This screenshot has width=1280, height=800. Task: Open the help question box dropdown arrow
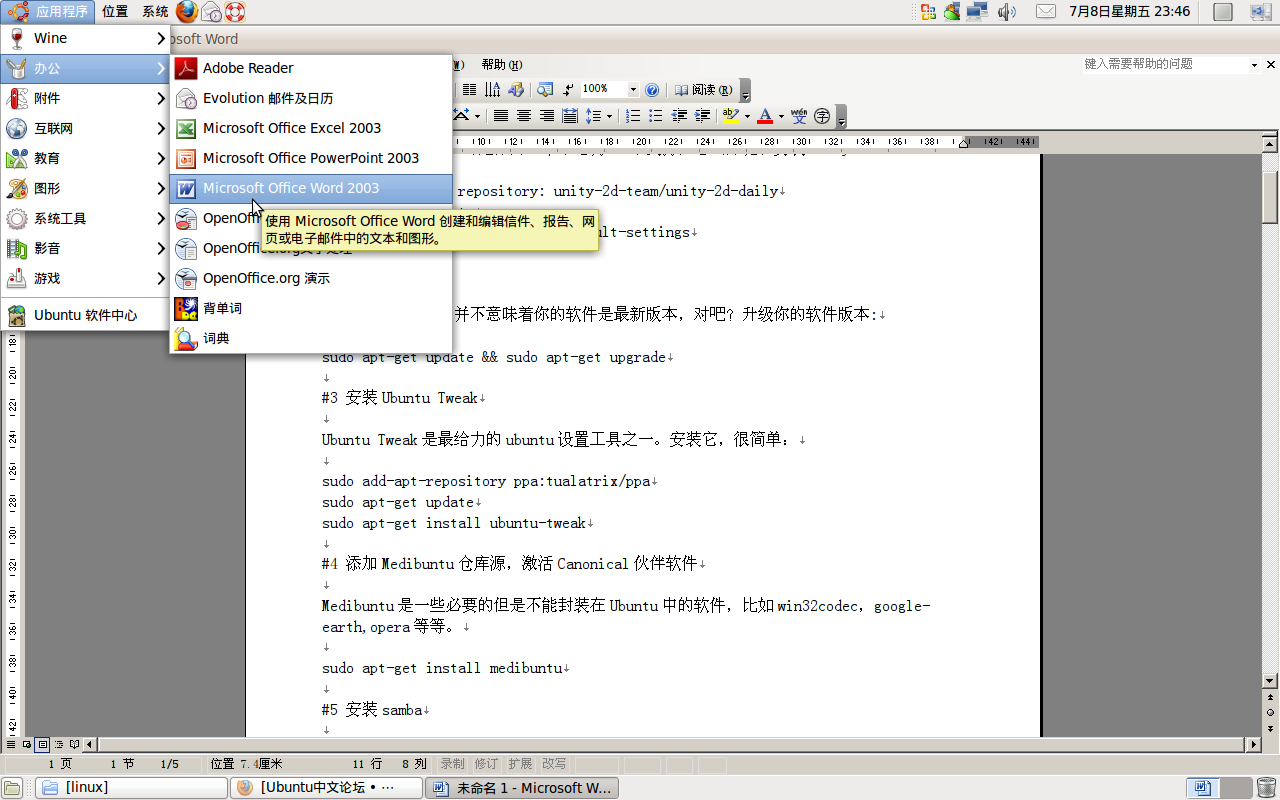tap(1254, 64)
